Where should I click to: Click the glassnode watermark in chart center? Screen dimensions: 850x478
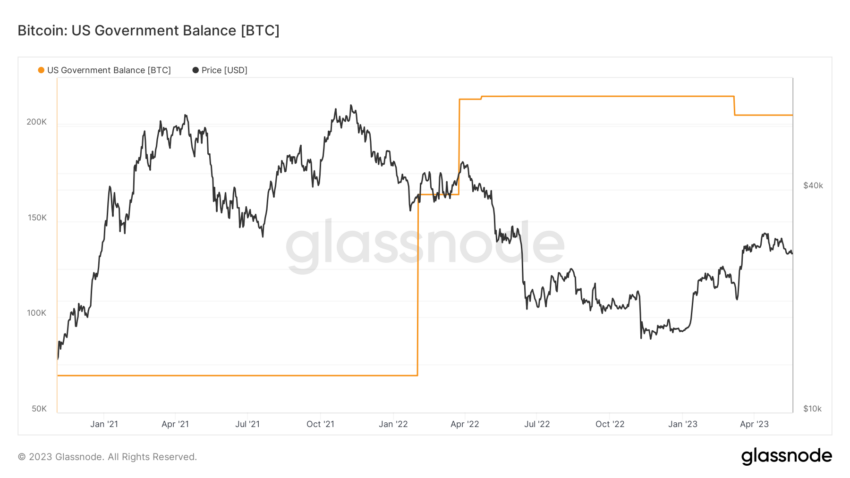tap(425, 244)
